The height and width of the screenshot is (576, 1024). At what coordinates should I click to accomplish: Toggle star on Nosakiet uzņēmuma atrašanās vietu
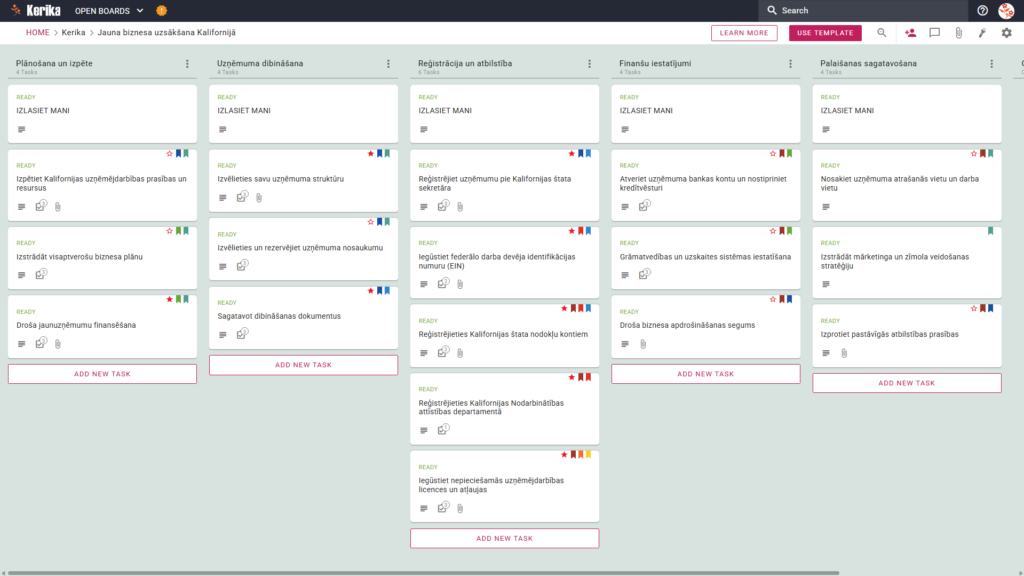(x=974, y=153)
